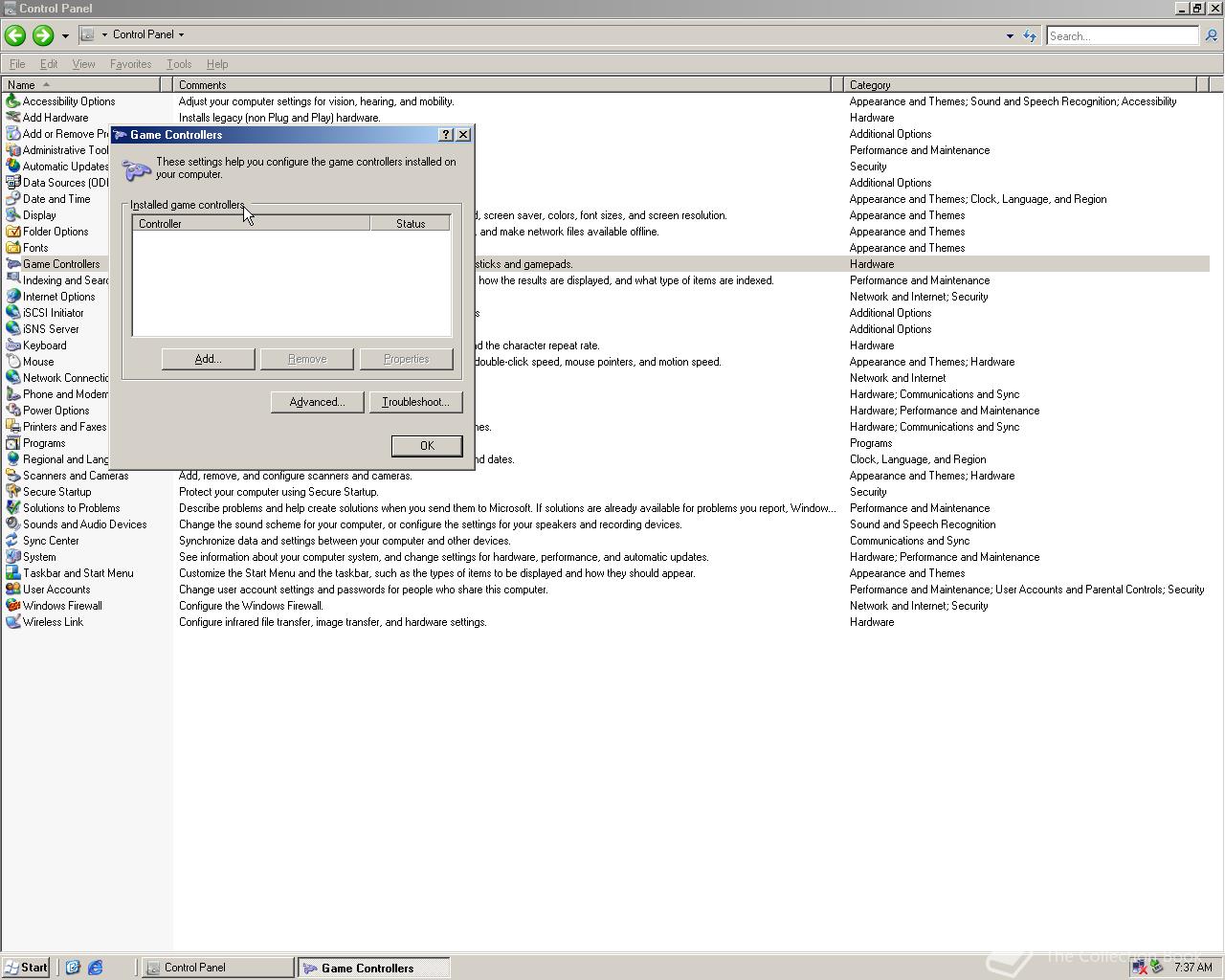Open the address bar history dropdown
Image resolution: width=1225 pixels, height=980 pixels.
point(1010,36)
